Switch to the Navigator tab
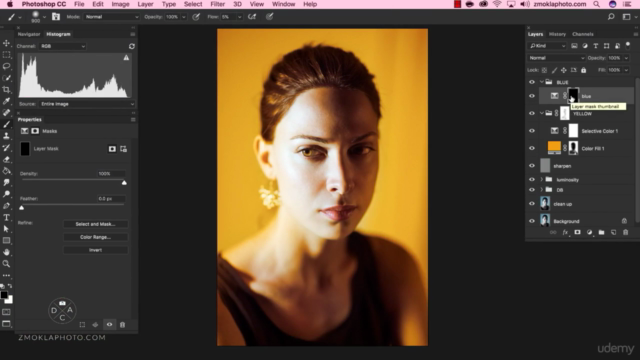Image resolution: width=640 pixels, height=360 pixels. 29,34
